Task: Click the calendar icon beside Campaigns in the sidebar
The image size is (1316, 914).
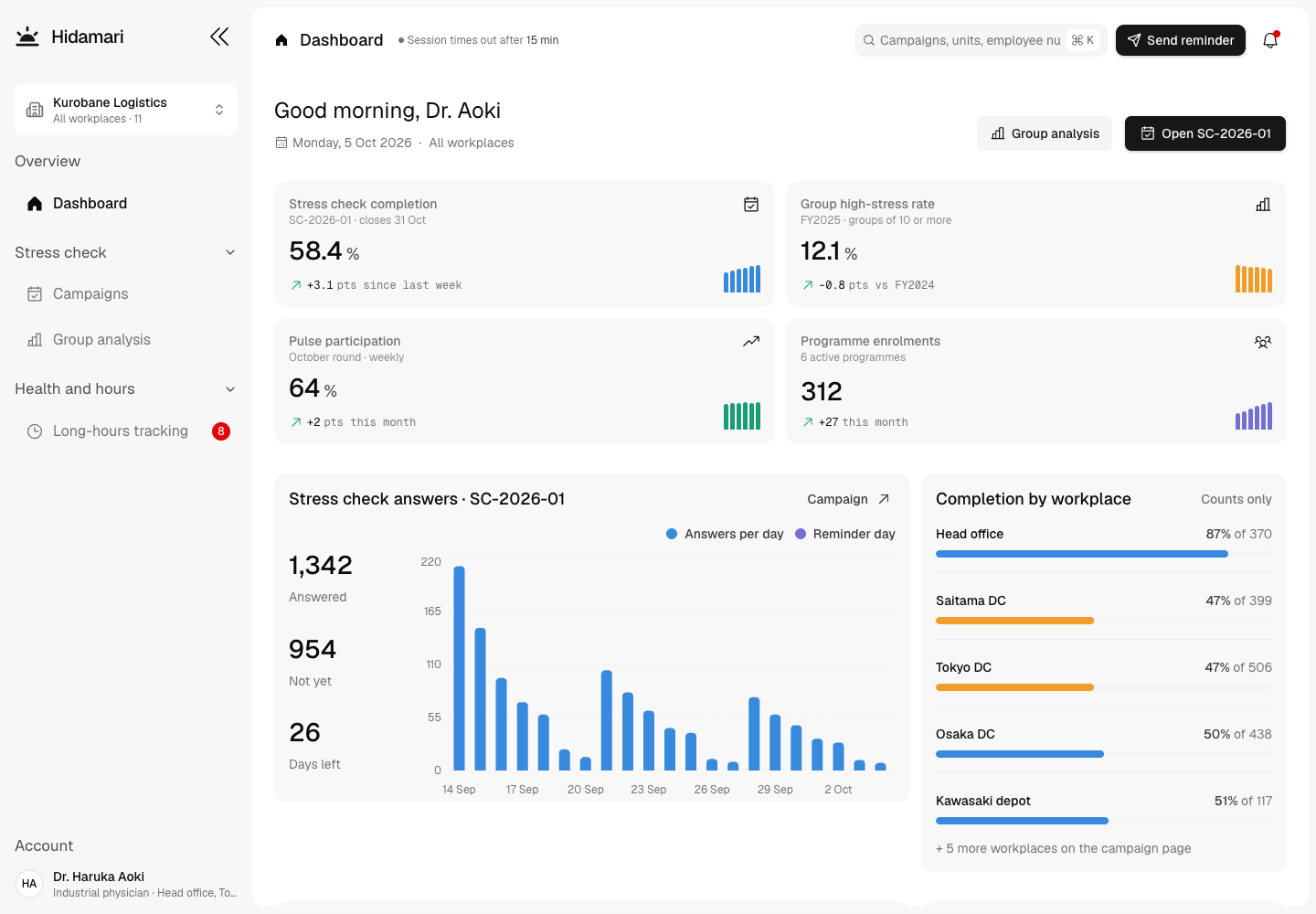Action: coord(35,294)
